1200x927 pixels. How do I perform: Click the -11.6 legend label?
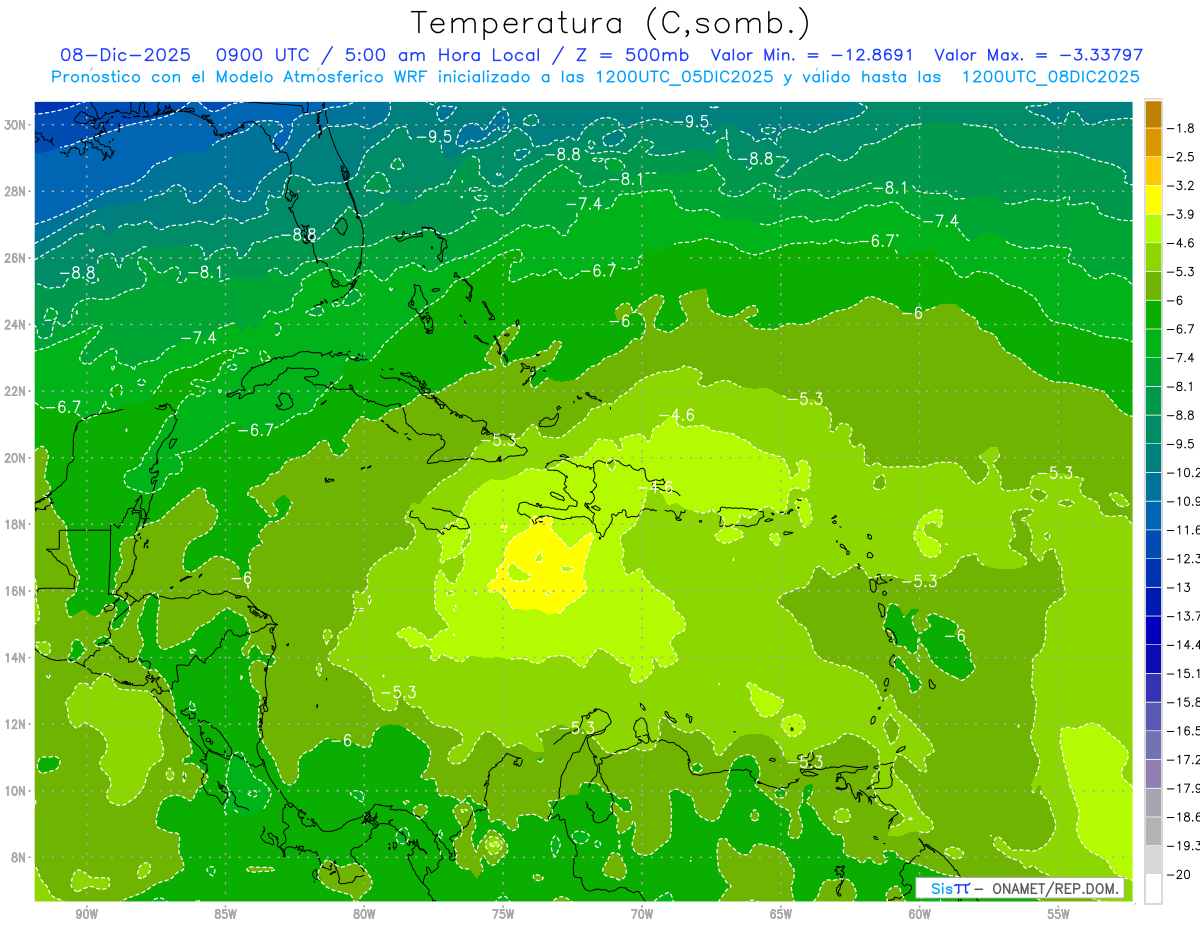point(1184,529)
